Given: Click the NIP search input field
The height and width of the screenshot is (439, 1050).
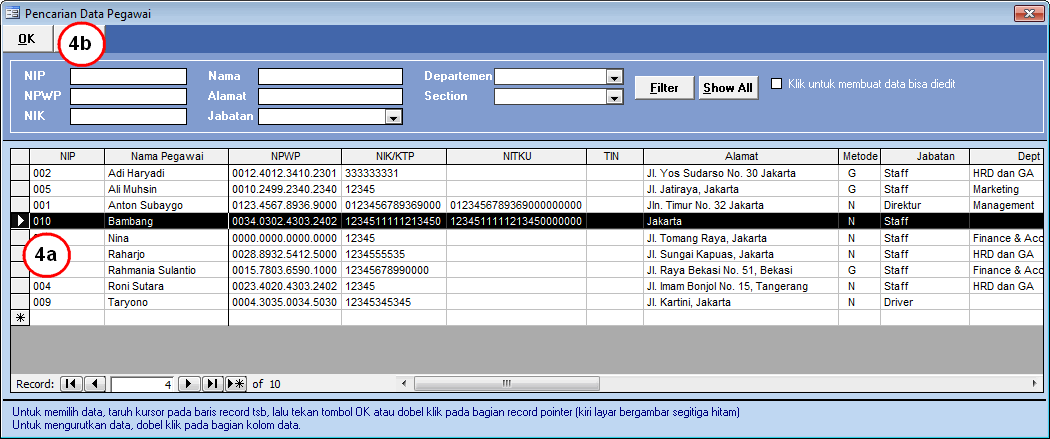Looking at the screenshot, I should [x=128, y=77].
